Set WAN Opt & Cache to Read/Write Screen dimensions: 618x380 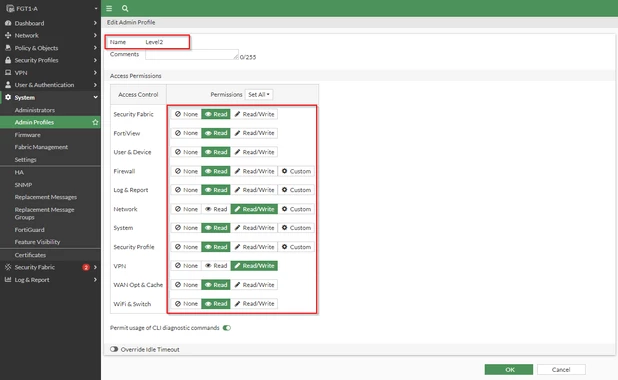pyautogui.click(x=254, y=285)
